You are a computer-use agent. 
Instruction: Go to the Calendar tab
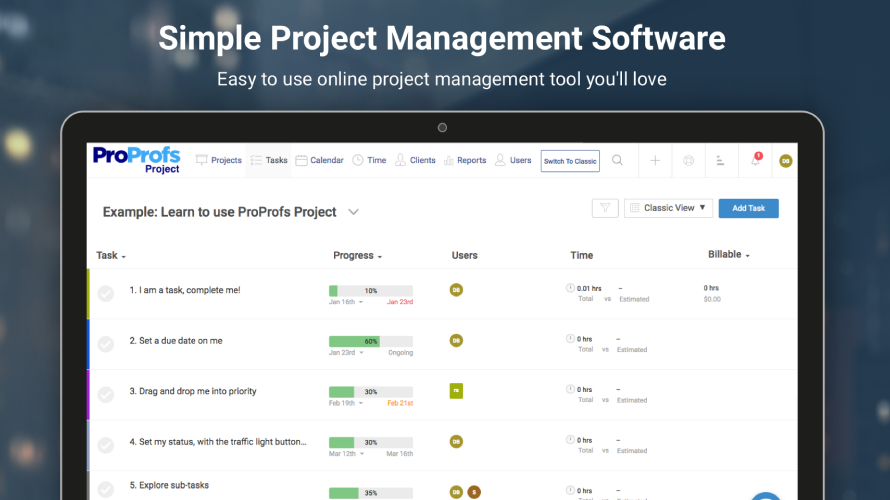click(319, 160)
